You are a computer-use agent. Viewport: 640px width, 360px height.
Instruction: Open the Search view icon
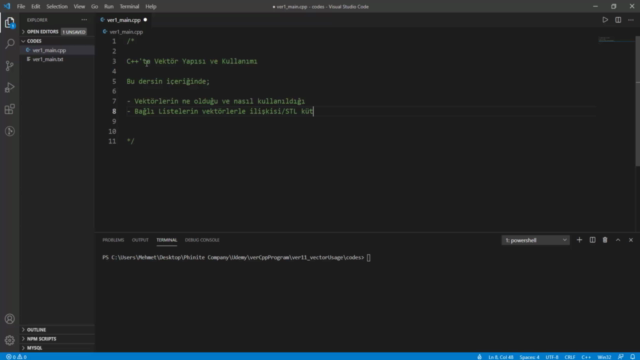[x=9, y=44]
